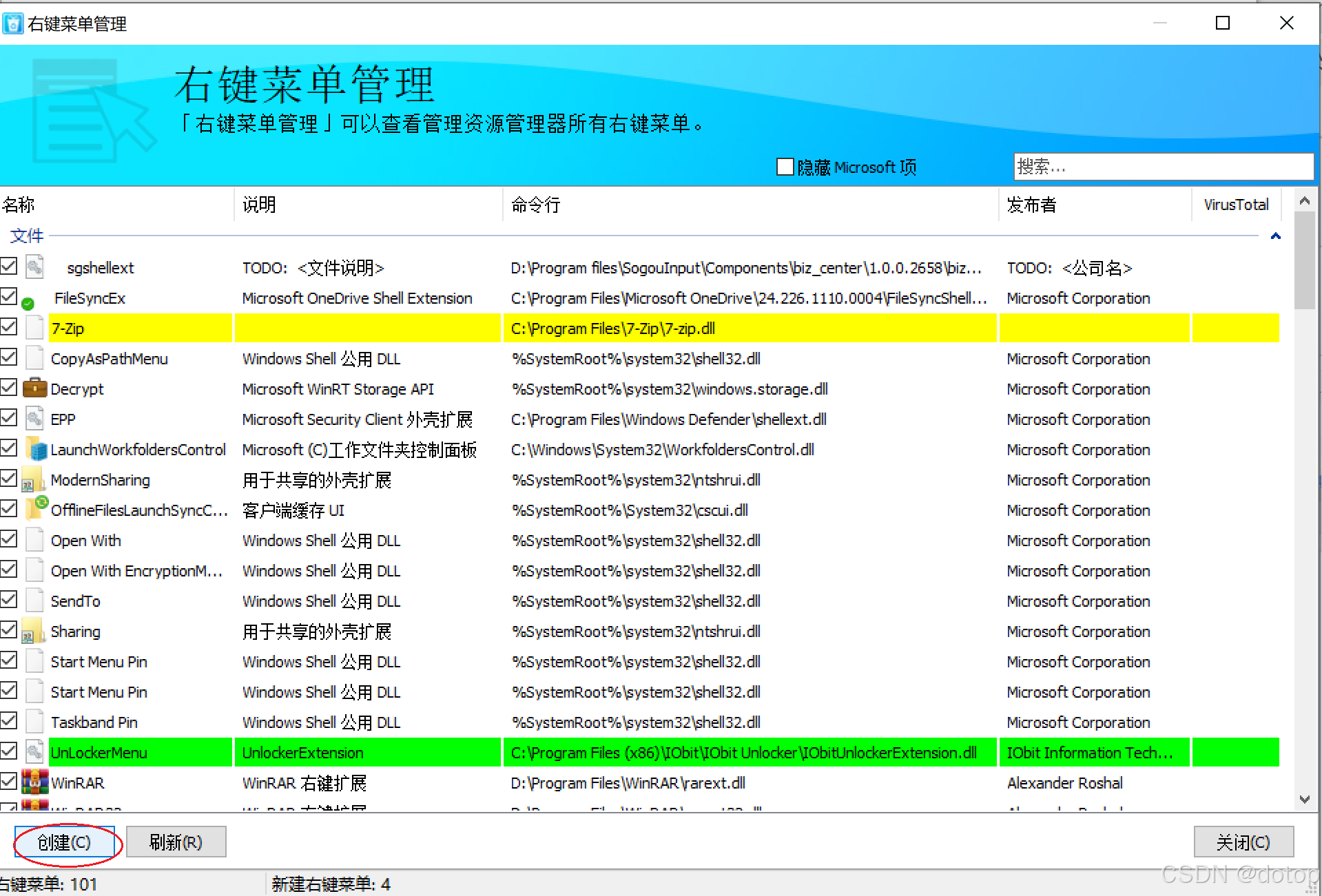This screenshot has width=1322, height=896.
Task: Click the 关闭(C) button
Action: click(x=1243, y=842)
